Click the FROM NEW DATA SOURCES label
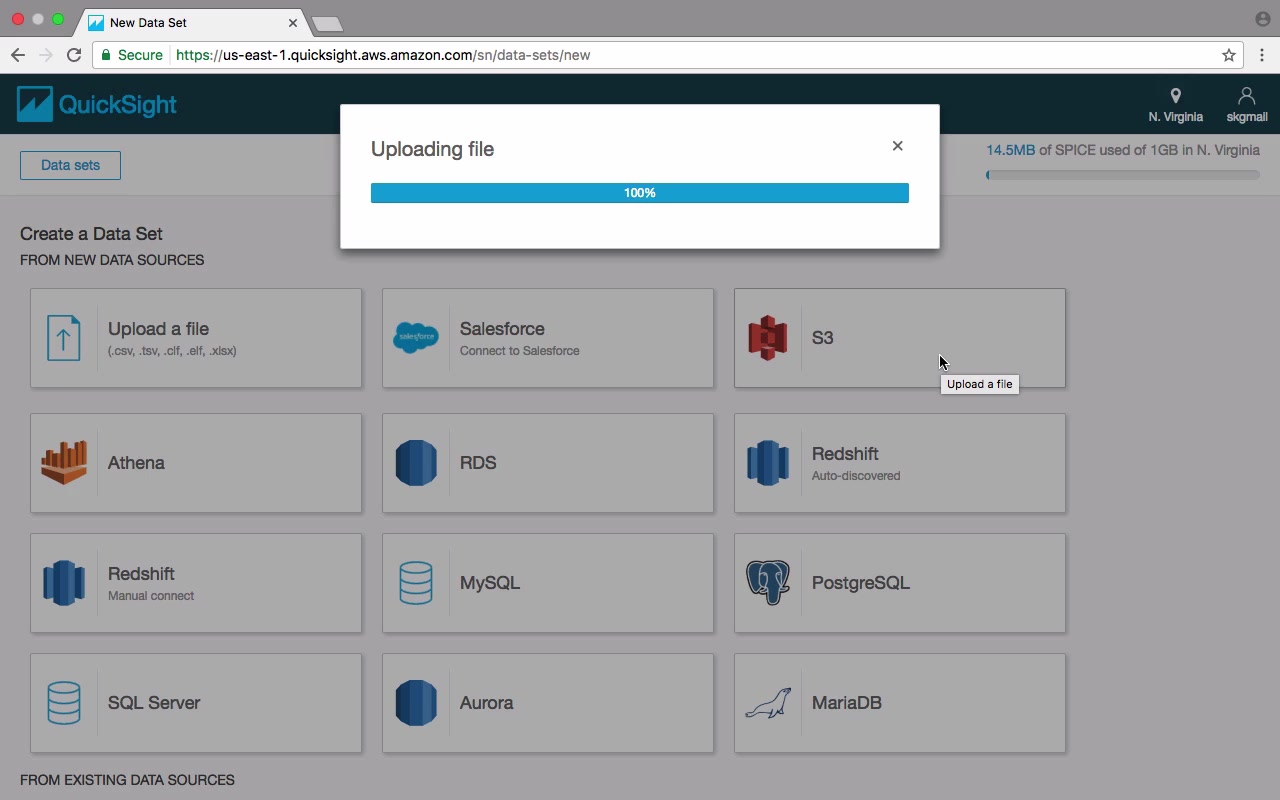The width and height of the screenshot is (1280, 800). point(112,260)
